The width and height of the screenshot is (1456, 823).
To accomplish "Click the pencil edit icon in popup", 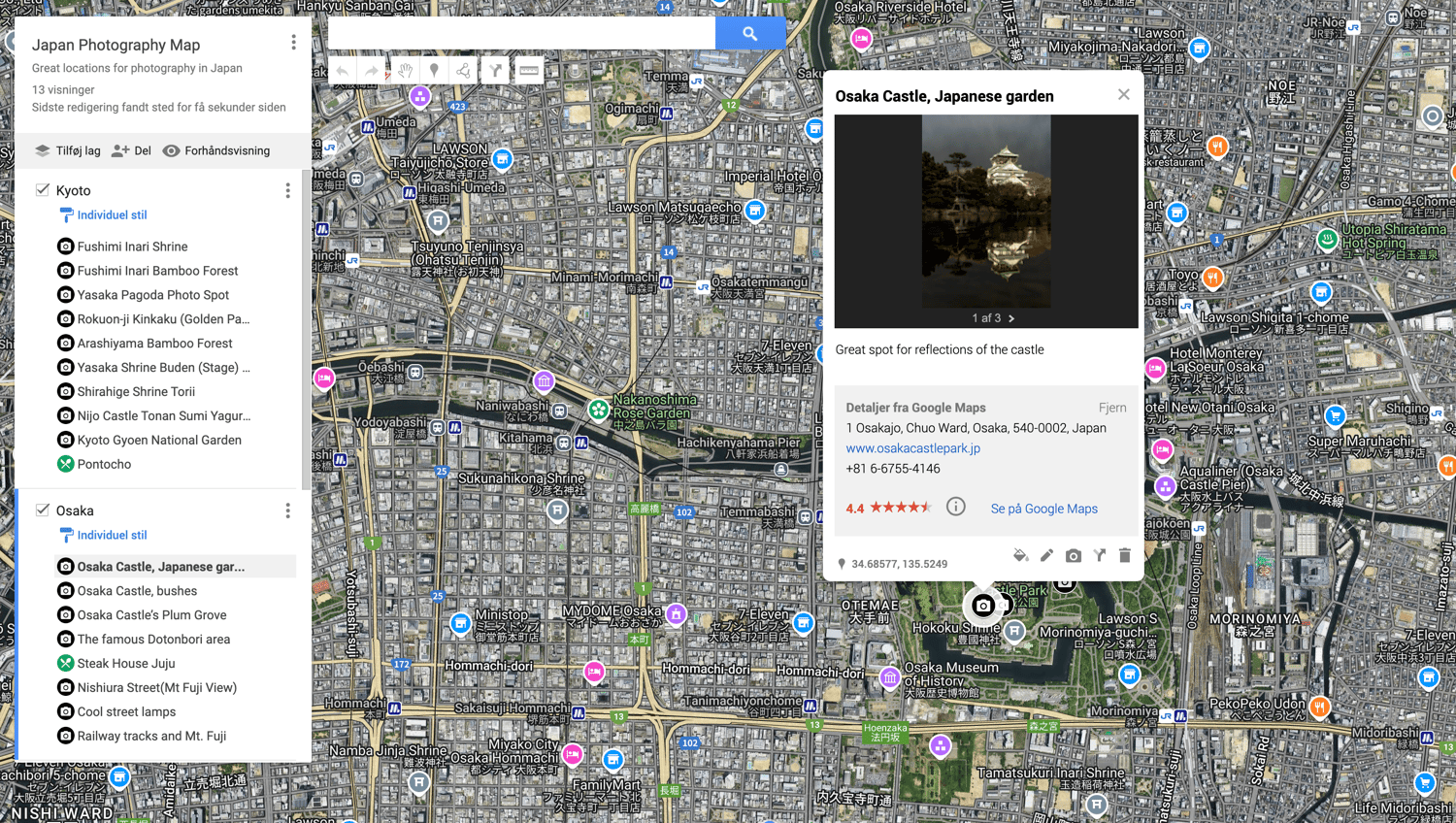I will click(1046, 555).
